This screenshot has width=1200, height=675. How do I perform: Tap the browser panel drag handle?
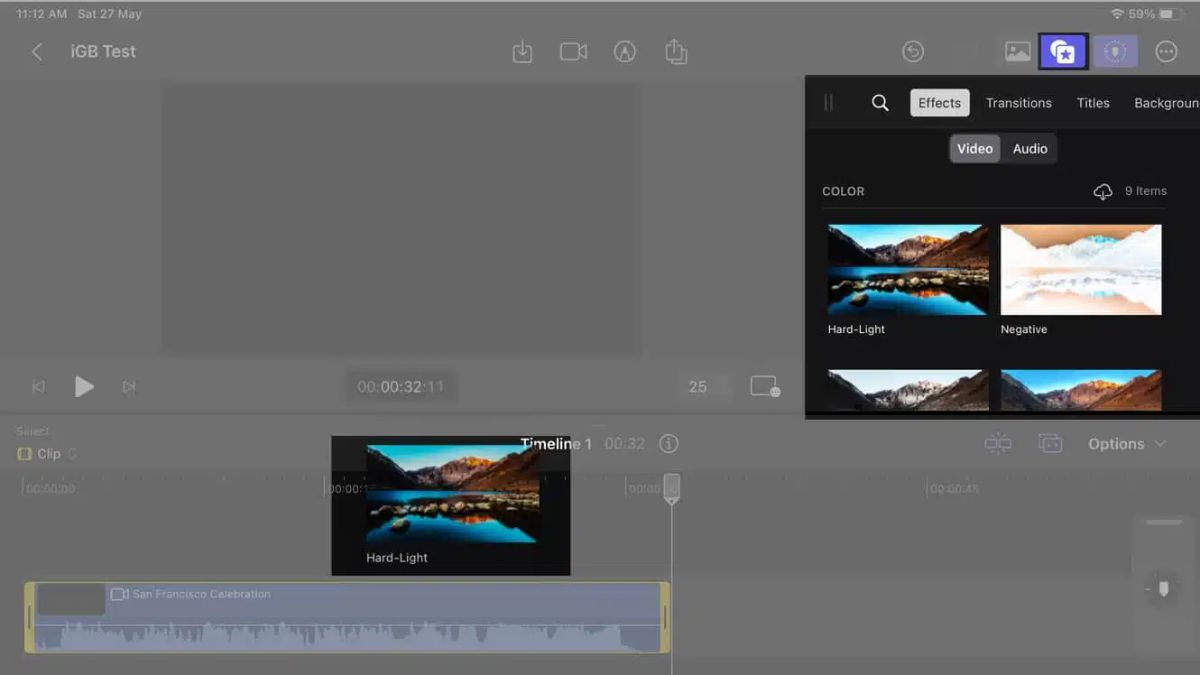(828, 103)
